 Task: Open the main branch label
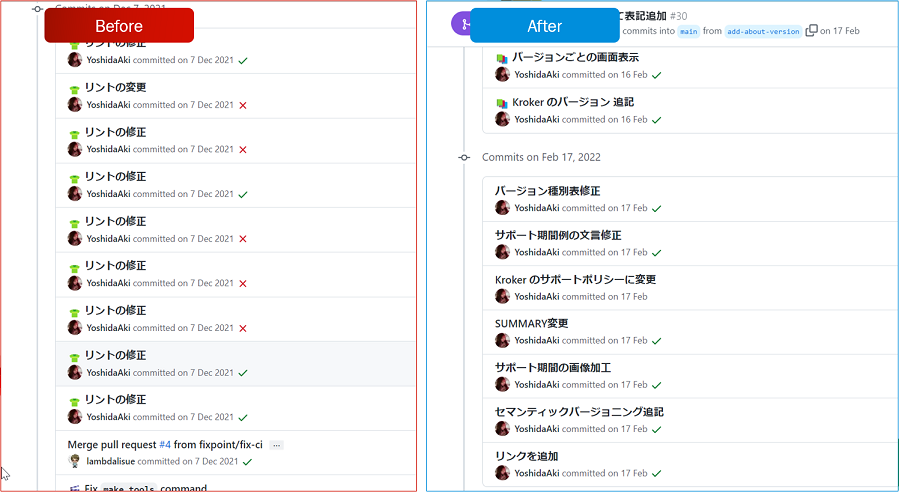point(689,31)
